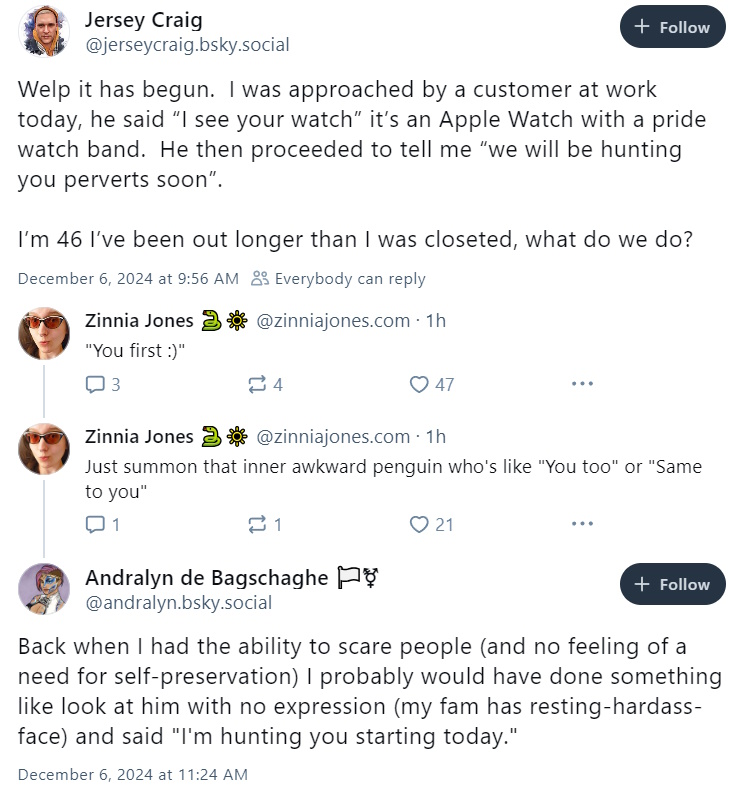Repost the awkward penguin reply

tap(257, 524)
